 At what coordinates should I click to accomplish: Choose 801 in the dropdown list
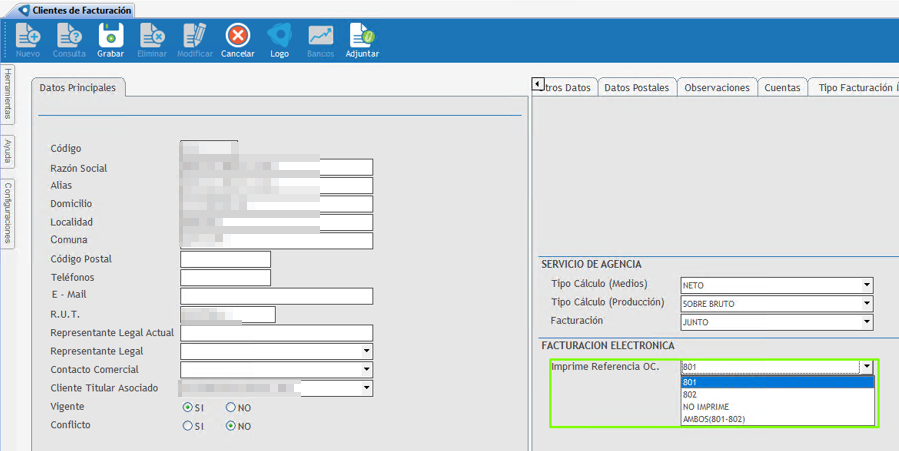[777, 382]
